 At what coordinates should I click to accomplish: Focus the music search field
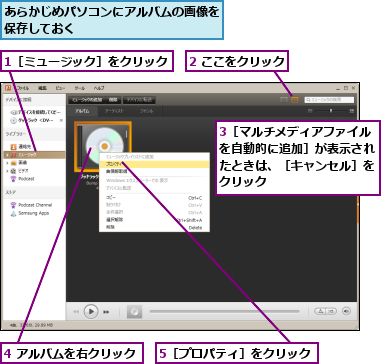click(x=329, y=100)
